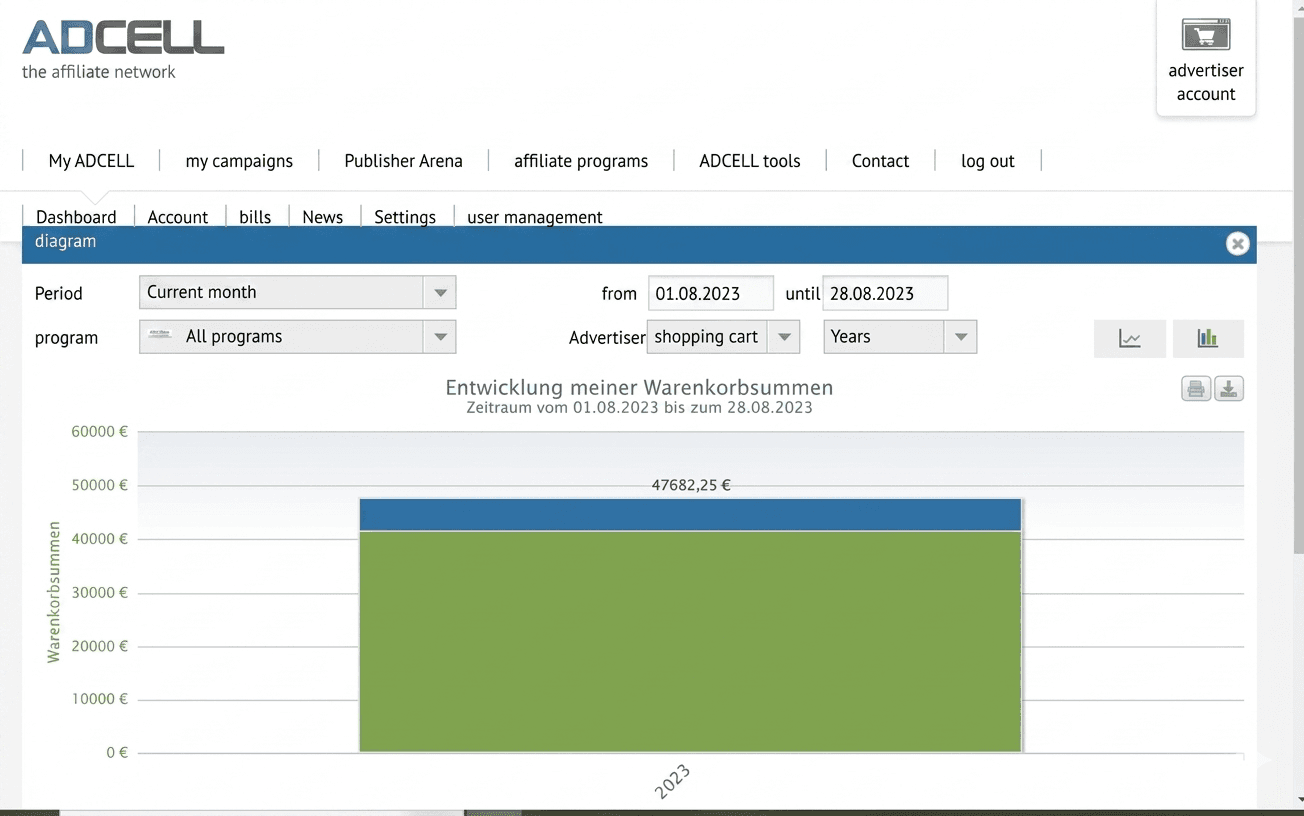Close the diagram panel
The image size is (1304, 816).
coord(1237,243)
